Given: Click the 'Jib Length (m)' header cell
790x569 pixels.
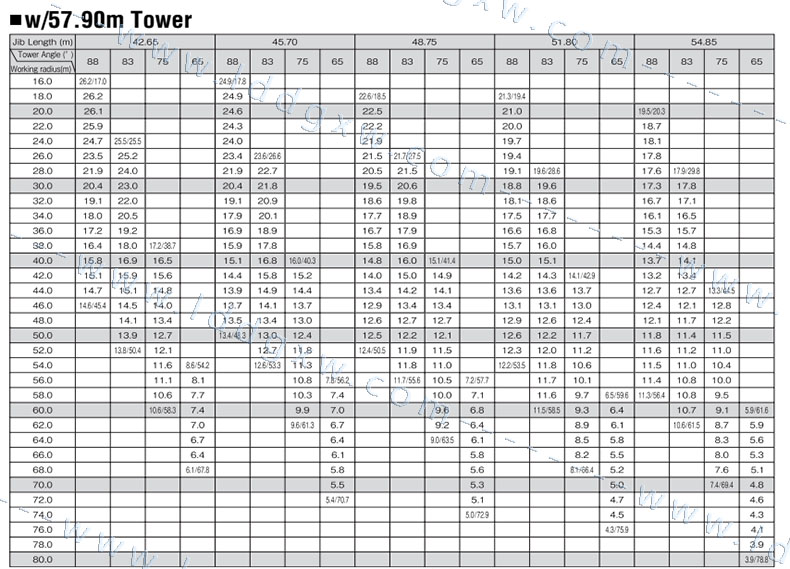Looking at the screenshot, I should click(x=43, y=42).
